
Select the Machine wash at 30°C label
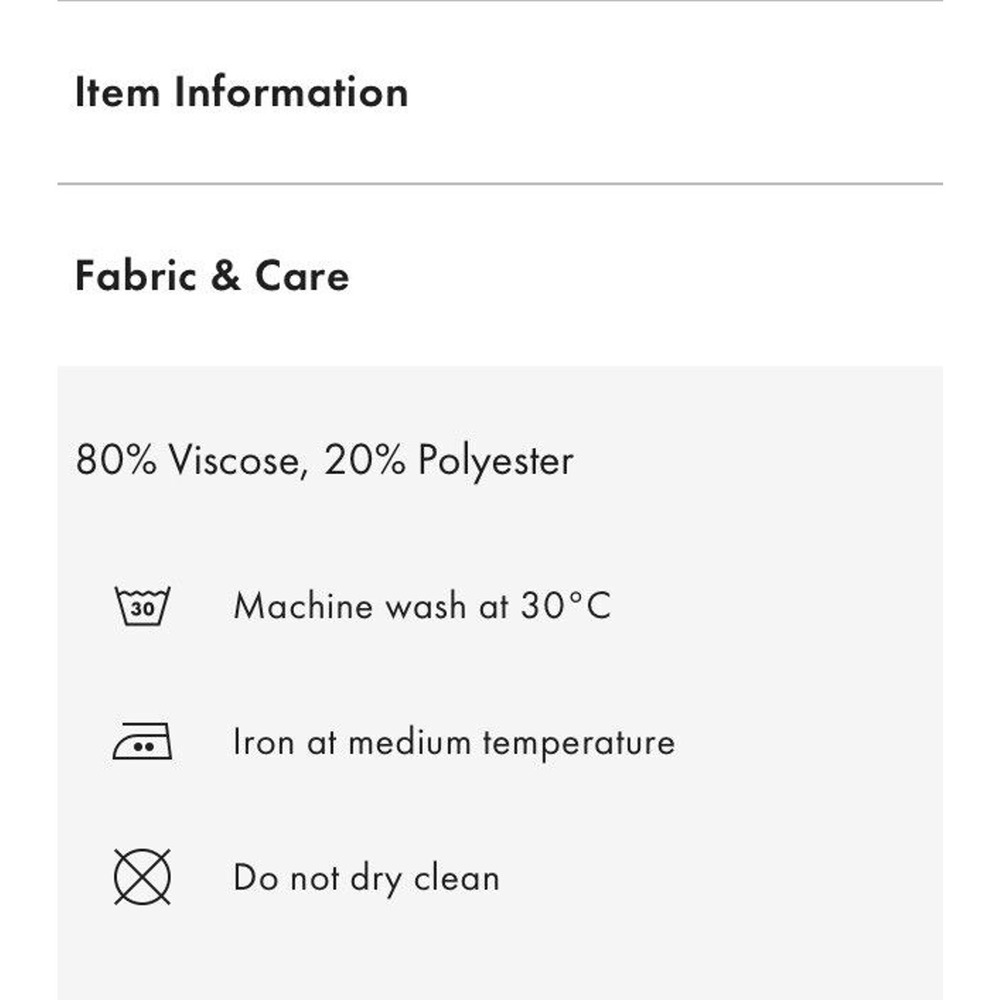coord(422,606)
